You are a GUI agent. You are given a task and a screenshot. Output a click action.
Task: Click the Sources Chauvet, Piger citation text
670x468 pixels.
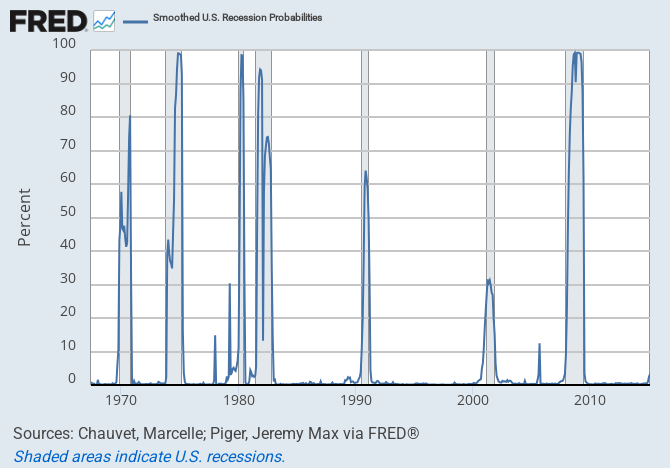(x=216, y=434)
